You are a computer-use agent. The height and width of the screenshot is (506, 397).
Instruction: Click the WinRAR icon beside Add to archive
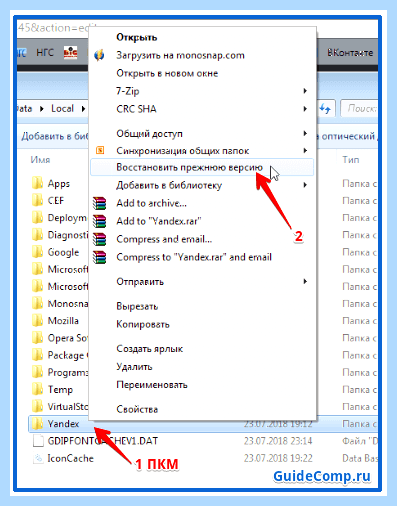(x=99, y=203)
